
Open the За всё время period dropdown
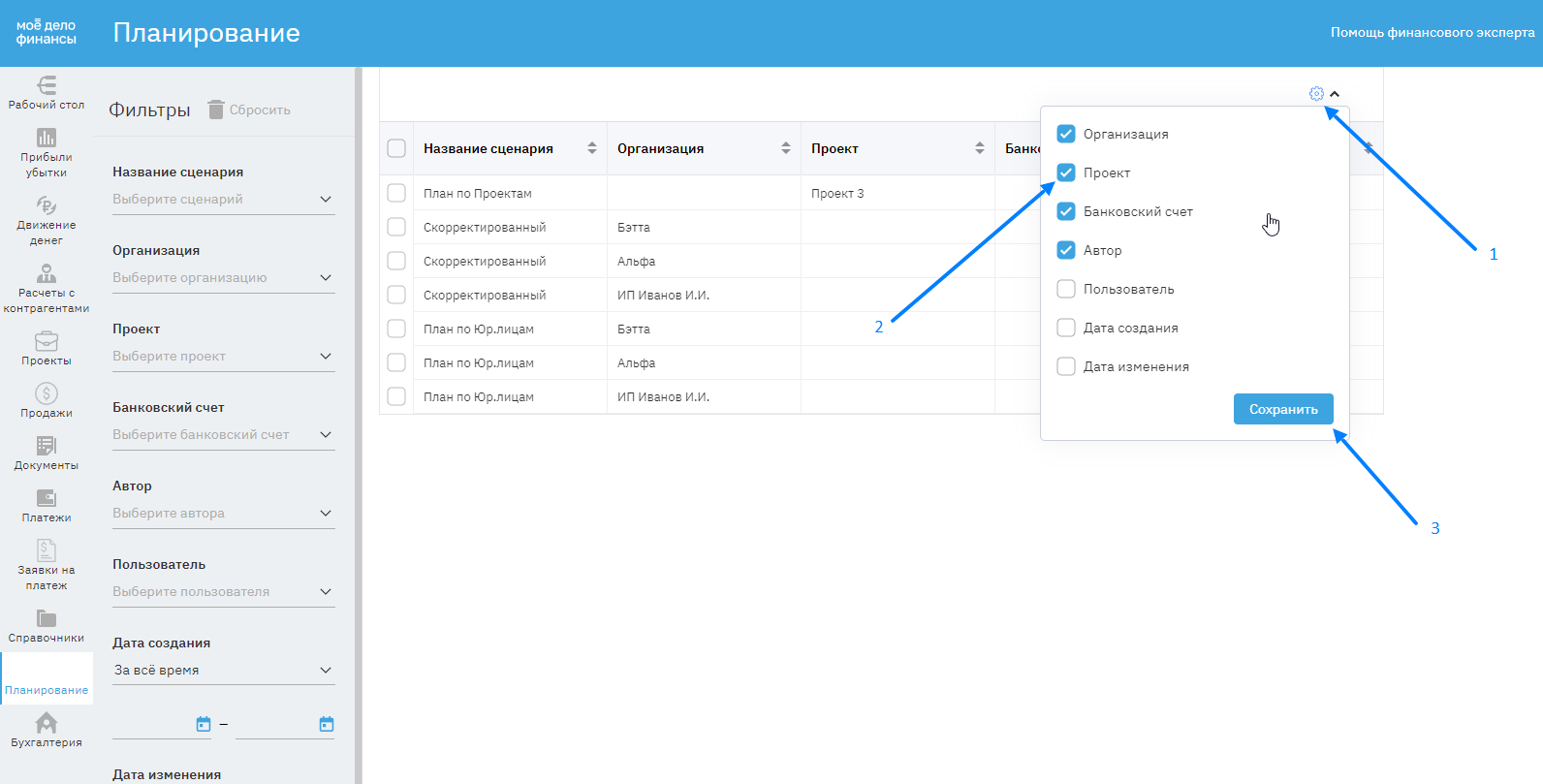[x=224, y=671]
